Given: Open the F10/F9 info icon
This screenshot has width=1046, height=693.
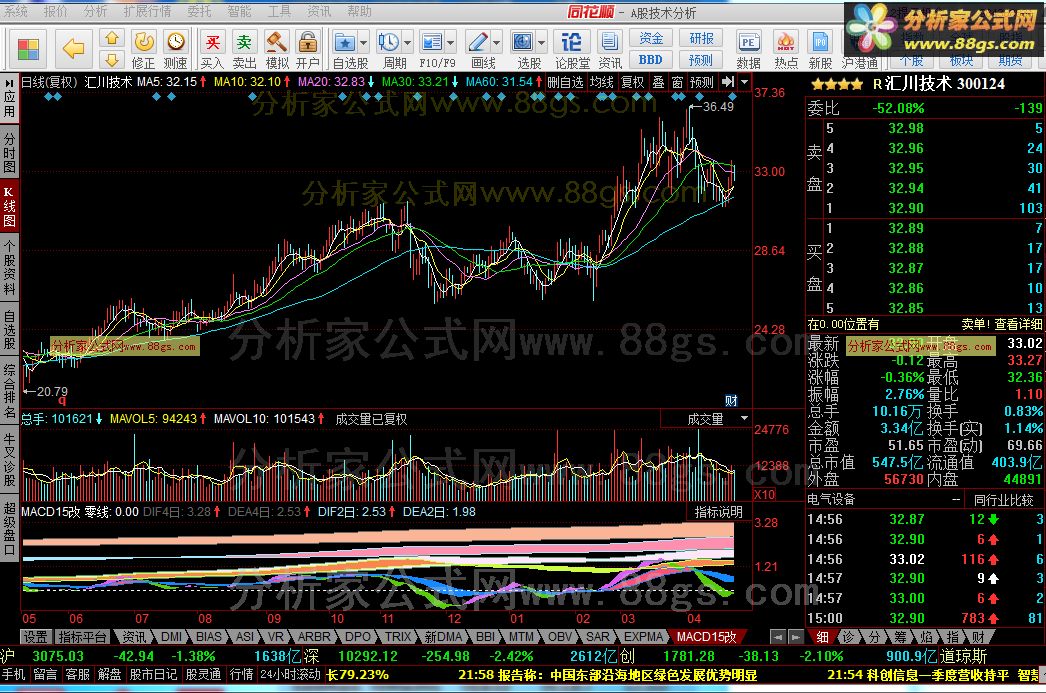Looking at the screenshot, I should 432,43.
